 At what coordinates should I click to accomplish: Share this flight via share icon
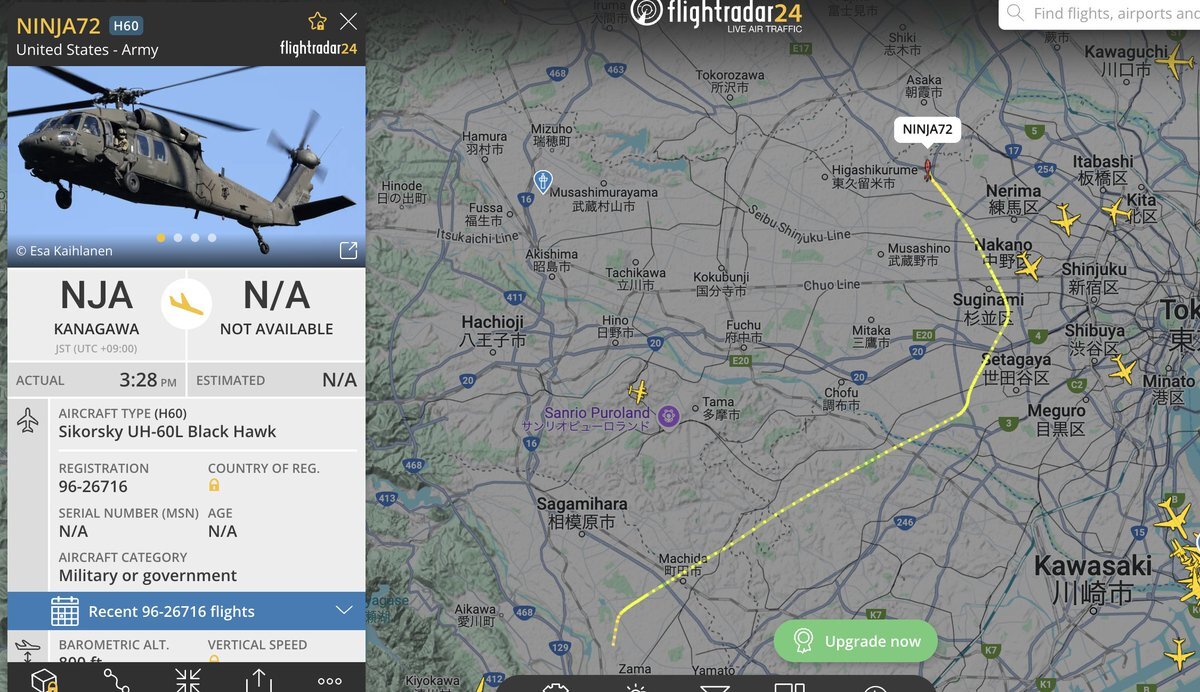pos(258,680)
